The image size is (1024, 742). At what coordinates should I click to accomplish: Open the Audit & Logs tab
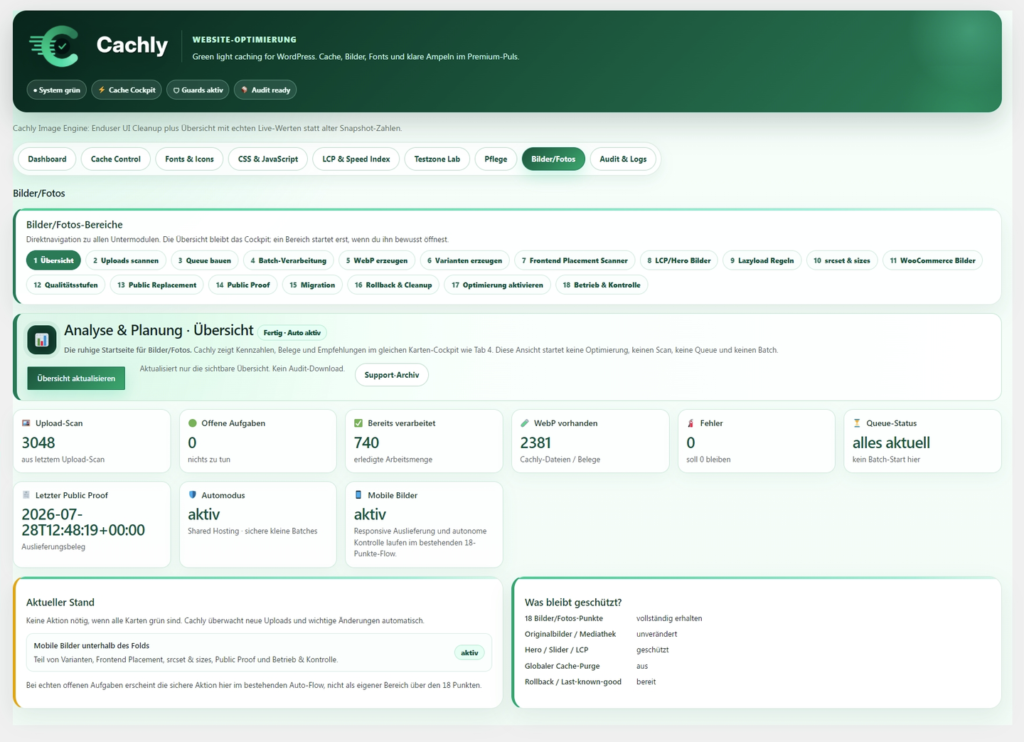(623, 159)
